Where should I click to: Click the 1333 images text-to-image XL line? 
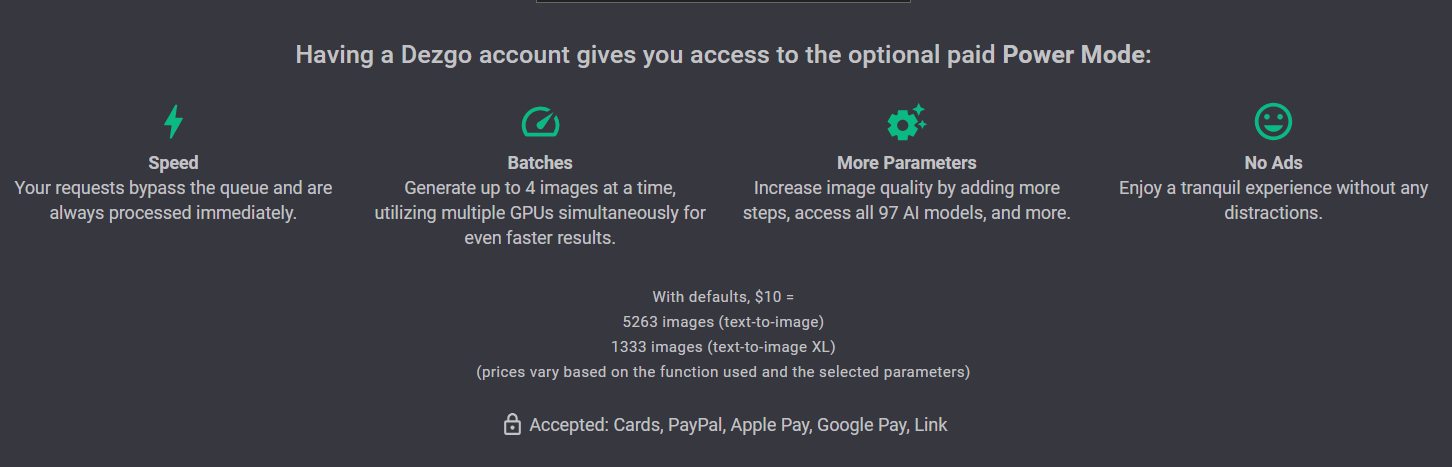(723, 347)
